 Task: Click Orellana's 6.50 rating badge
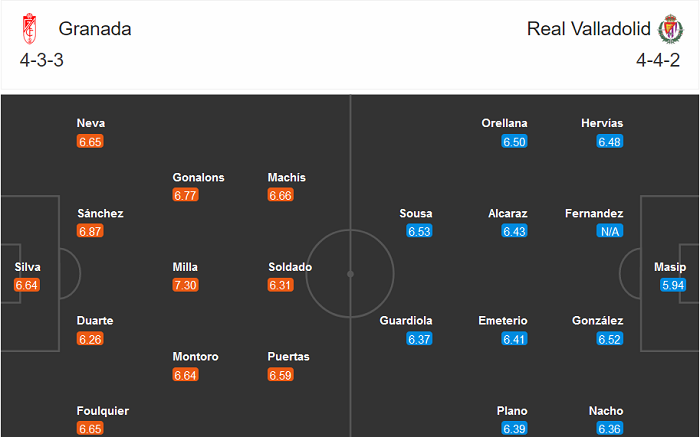click(514, 142)
